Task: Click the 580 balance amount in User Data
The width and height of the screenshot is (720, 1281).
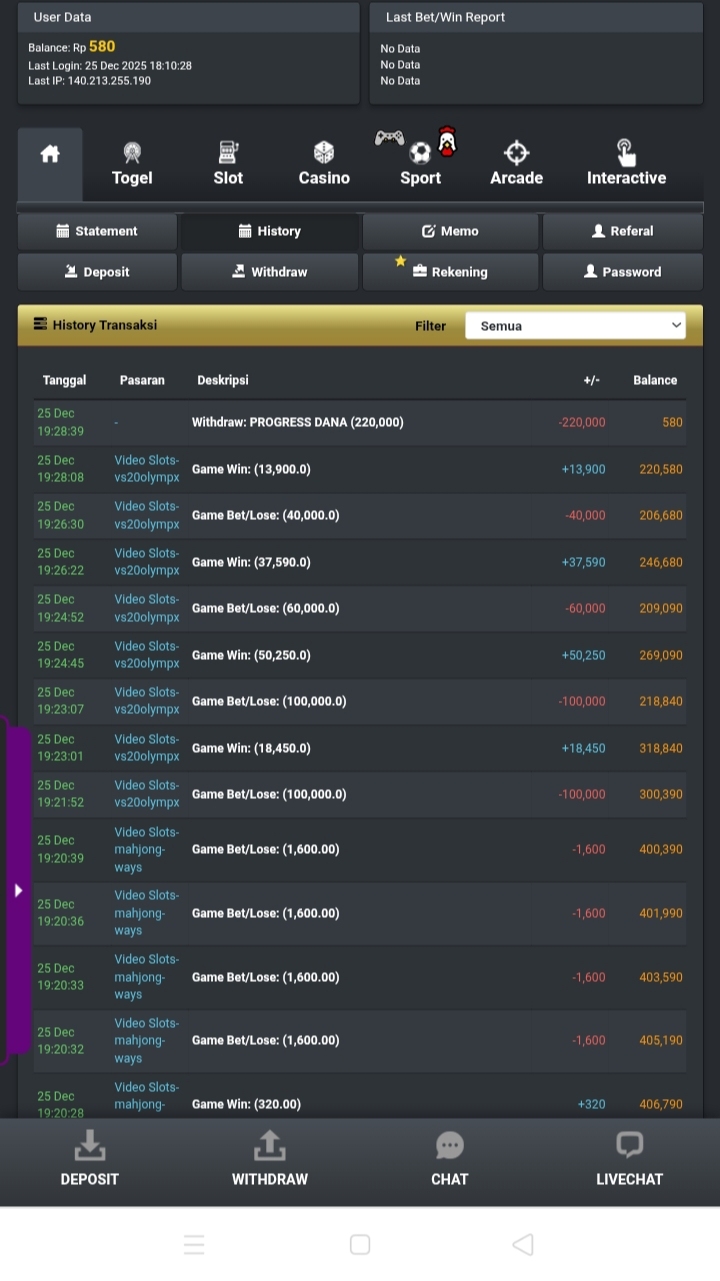Action: (102, 46)
